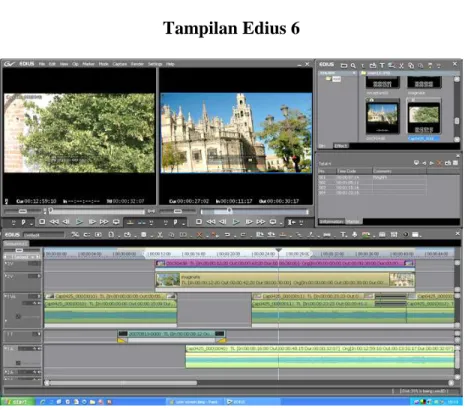Select the pink clip on the top video track
Viewport: 465px width, 410px height.
coord(285,263)
